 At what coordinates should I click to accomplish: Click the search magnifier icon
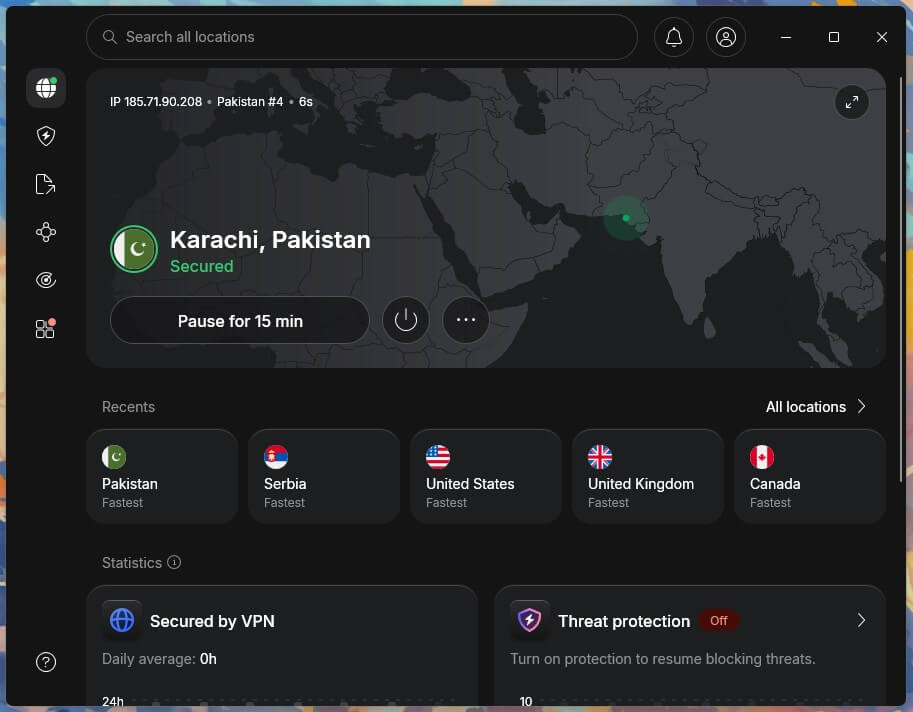109,37
